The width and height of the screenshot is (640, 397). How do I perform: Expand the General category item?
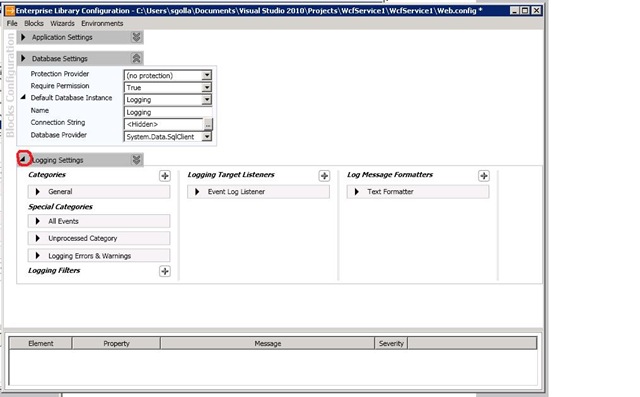[x=38, y=192]
